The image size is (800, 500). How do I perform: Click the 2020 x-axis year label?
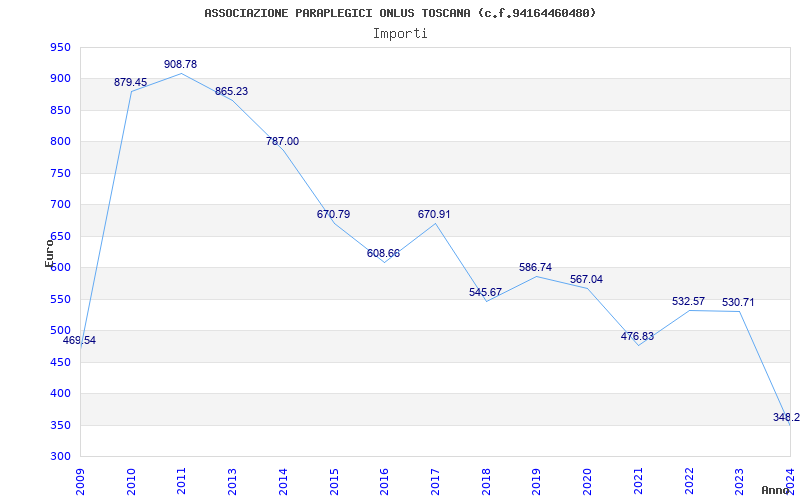point(587,481)
